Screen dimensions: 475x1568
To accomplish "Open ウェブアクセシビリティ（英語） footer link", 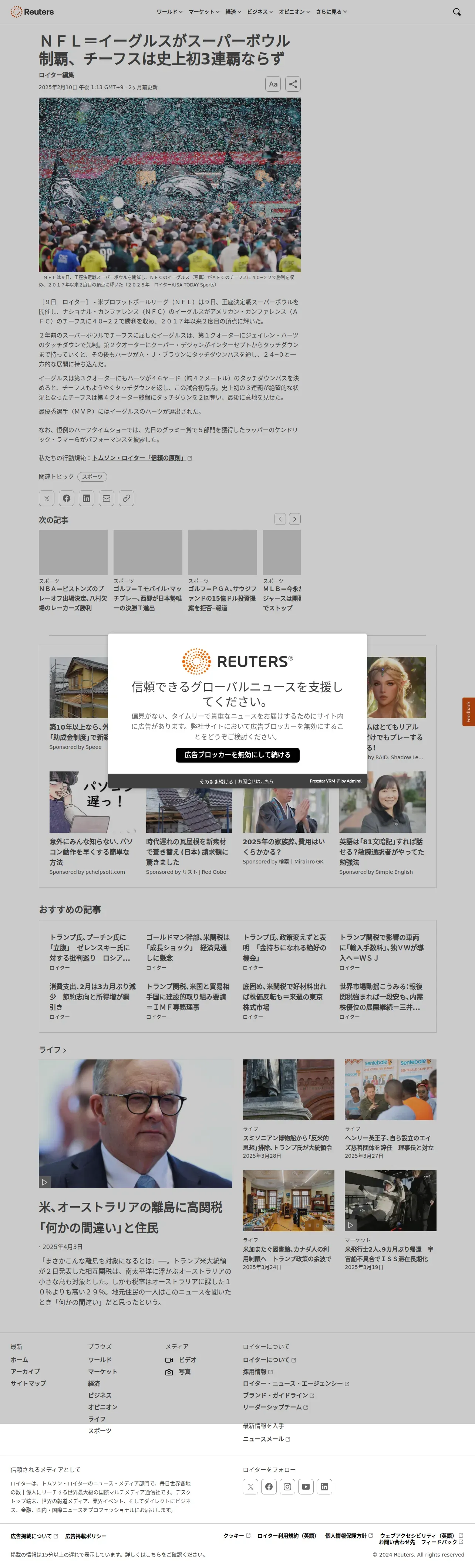I will [421, 1536].
